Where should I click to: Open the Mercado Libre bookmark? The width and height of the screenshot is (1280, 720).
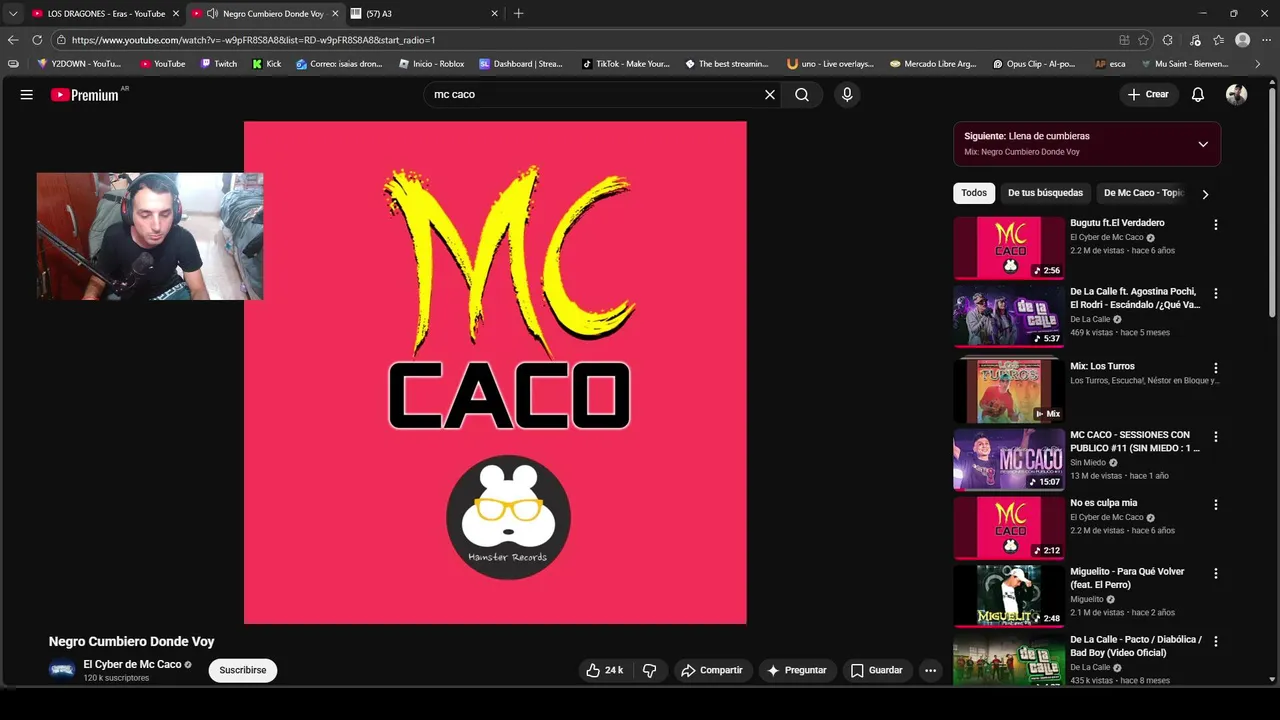coord(933,64)
